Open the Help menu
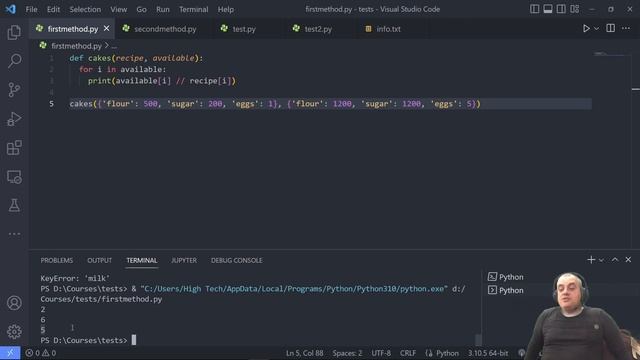The width and height of the screenshot is (640, 360). 225,9
